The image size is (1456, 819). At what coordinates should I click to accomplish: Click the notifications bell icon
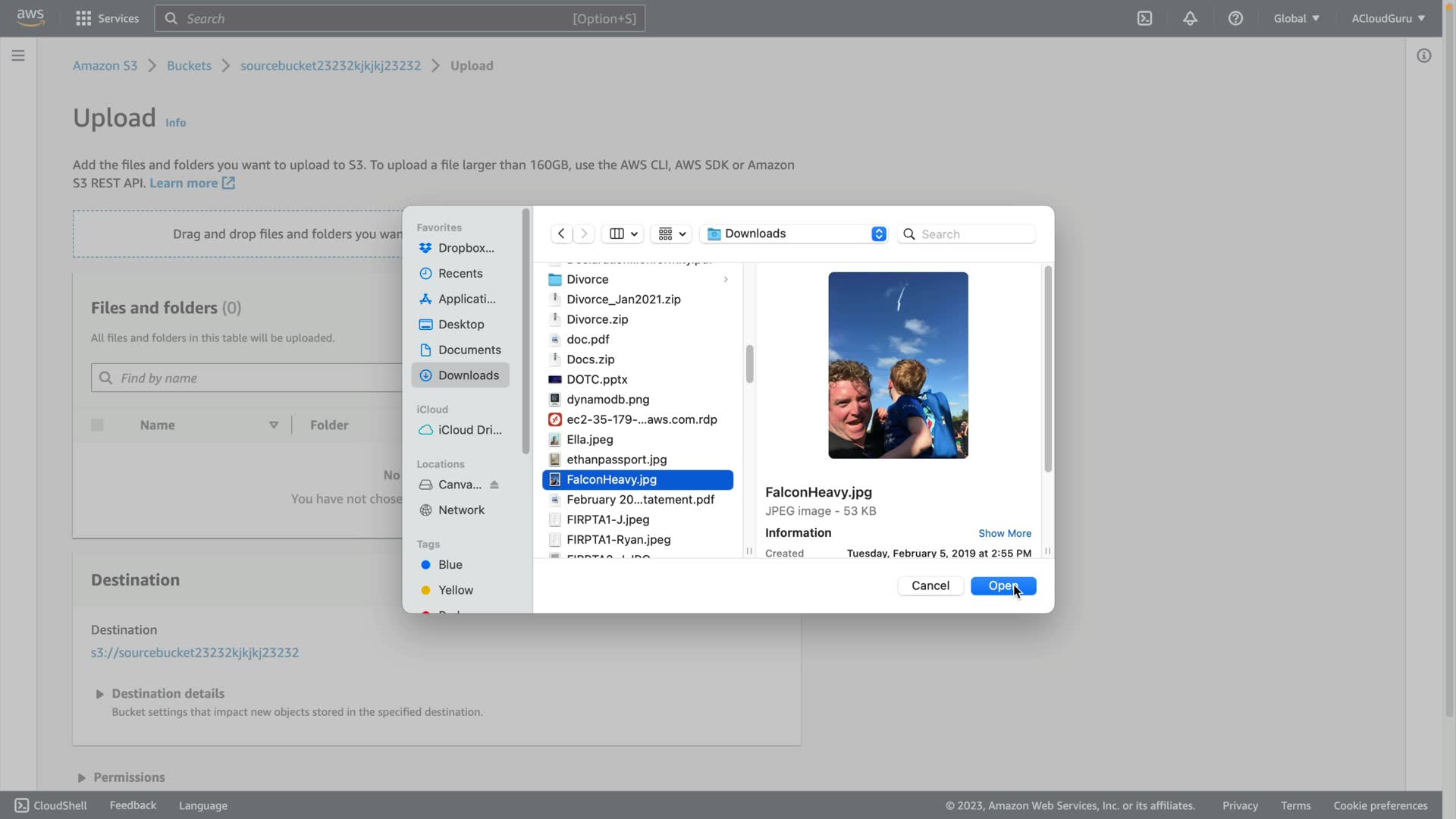1190,18
